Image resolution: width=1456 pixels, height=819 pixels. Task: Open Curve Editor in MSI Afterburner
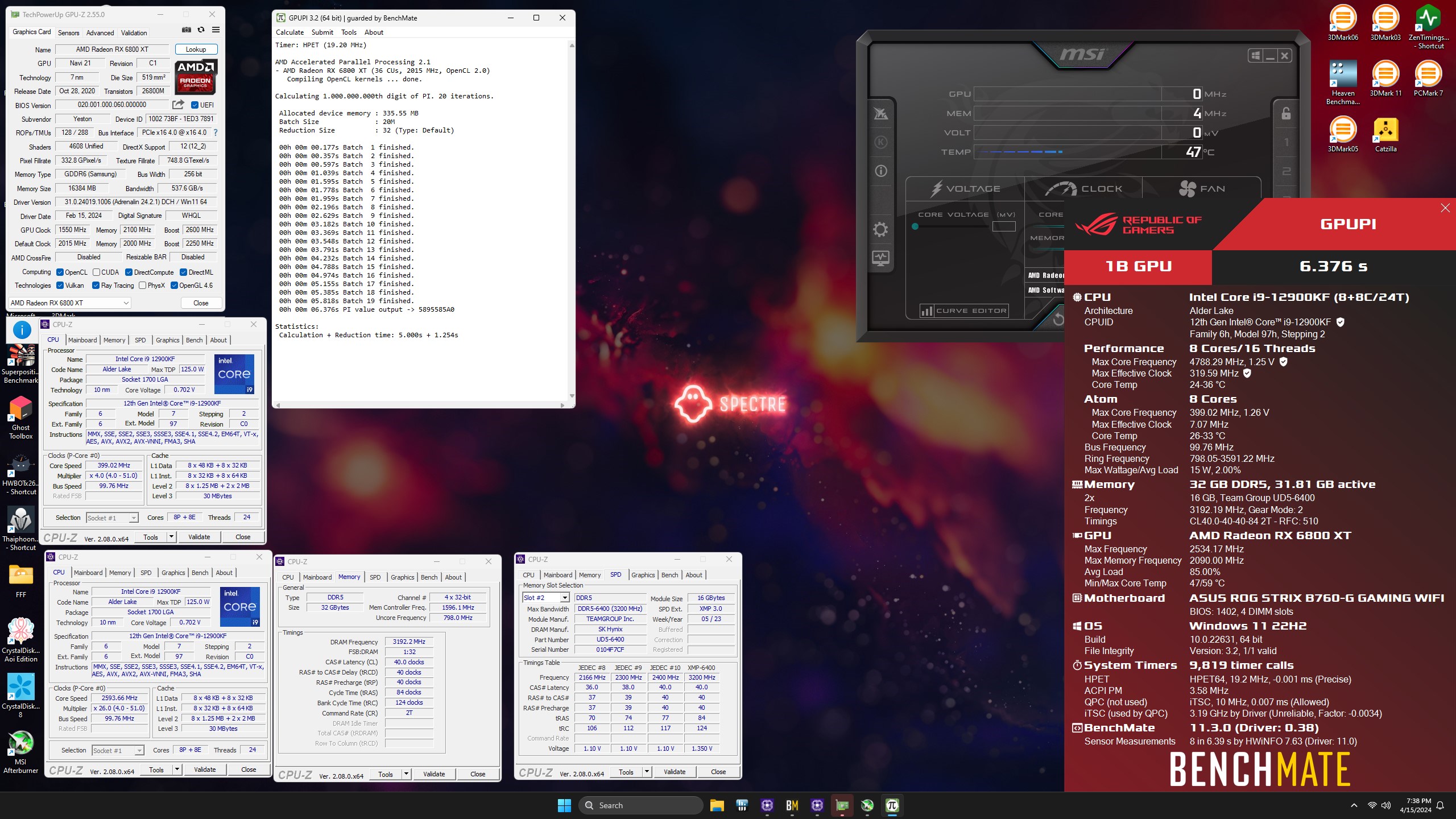point(963,311)
